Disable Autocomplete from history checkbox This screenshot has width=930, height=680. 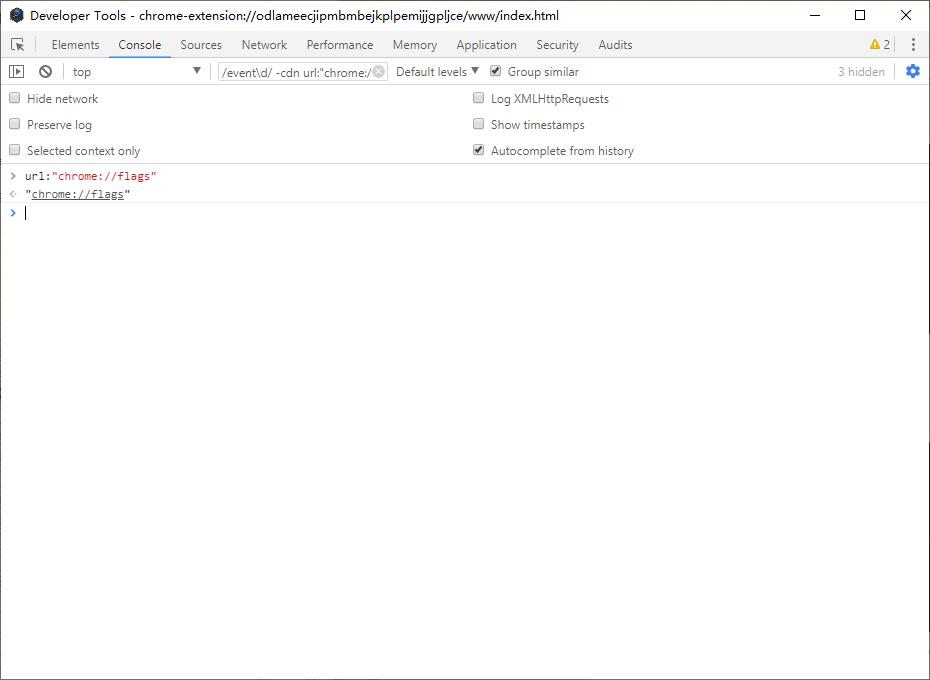click(x=479, y=150)
